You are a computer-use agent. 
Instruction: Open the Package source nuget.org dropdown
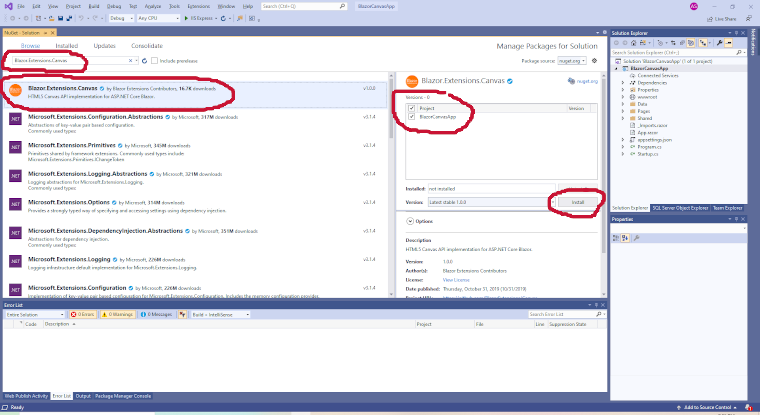coord(572,61)
